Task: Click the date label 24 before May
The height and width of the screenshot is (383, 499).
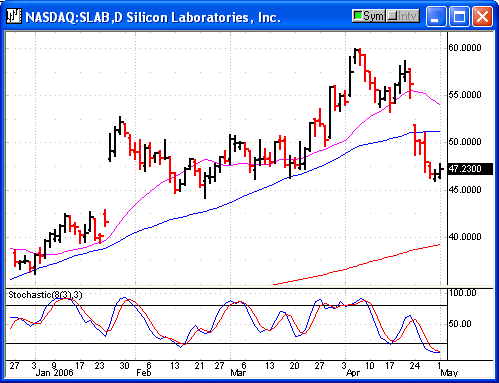Action: (x=414, y=366)
